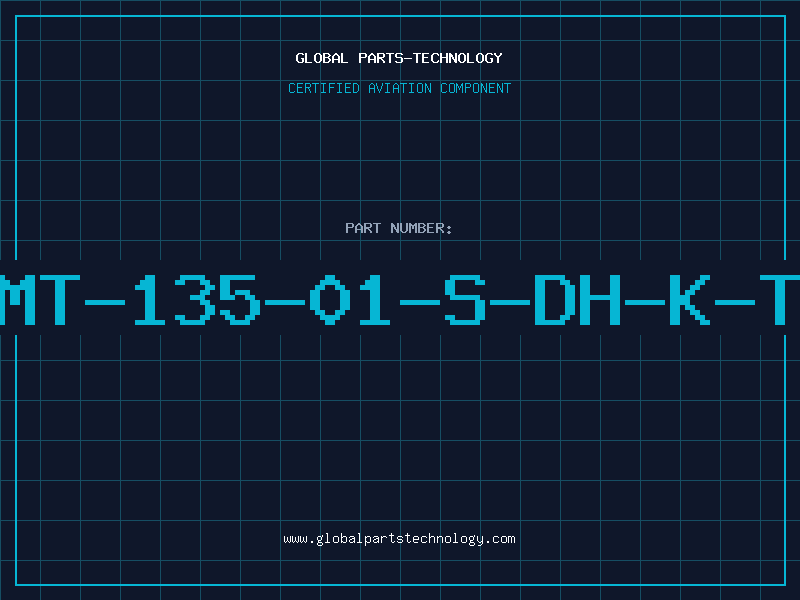Image resolution: width=800 pixels, height=600 pixels.
Task: Click the dash between 01 and S
Action: (420, 303)
